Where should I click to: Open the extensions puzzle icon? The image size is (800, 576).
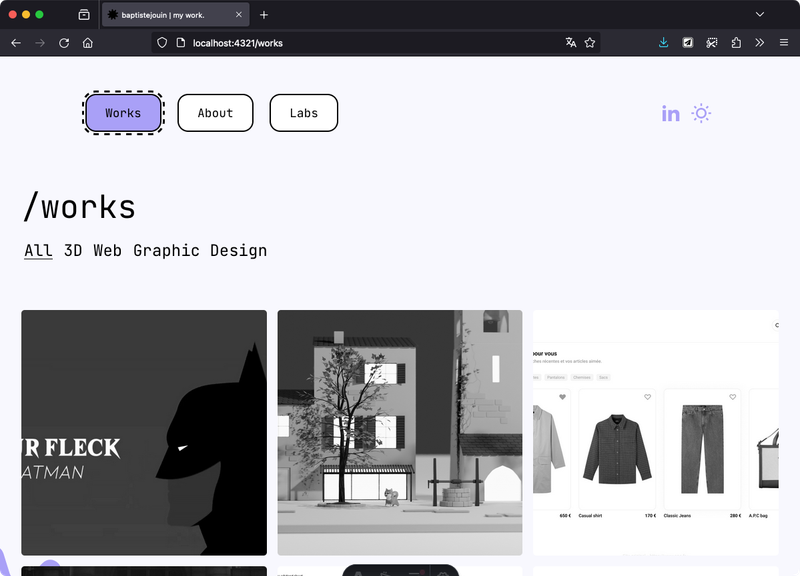pyautogui.click(x=736, y=43)
